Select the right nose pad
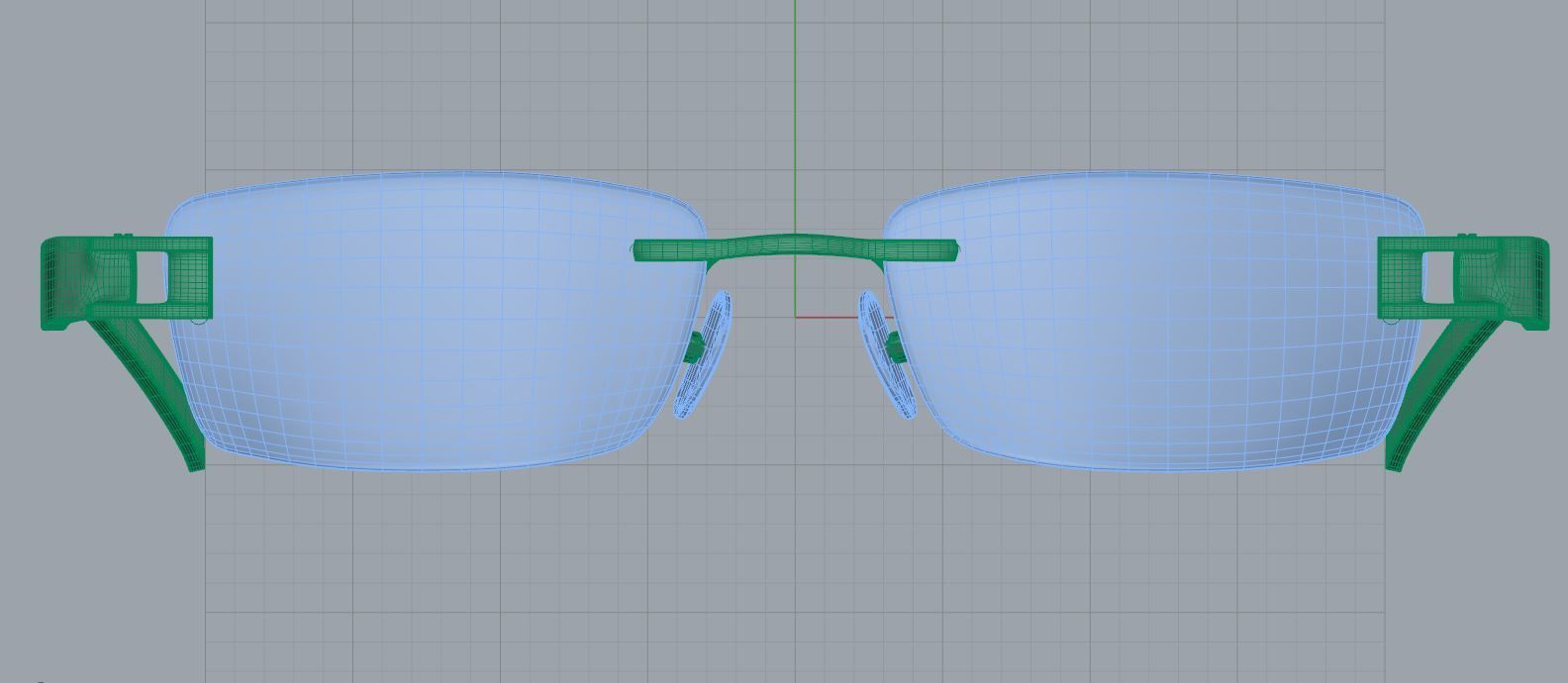The height and width of the screenshot is (683, 1568). [887, 353]
